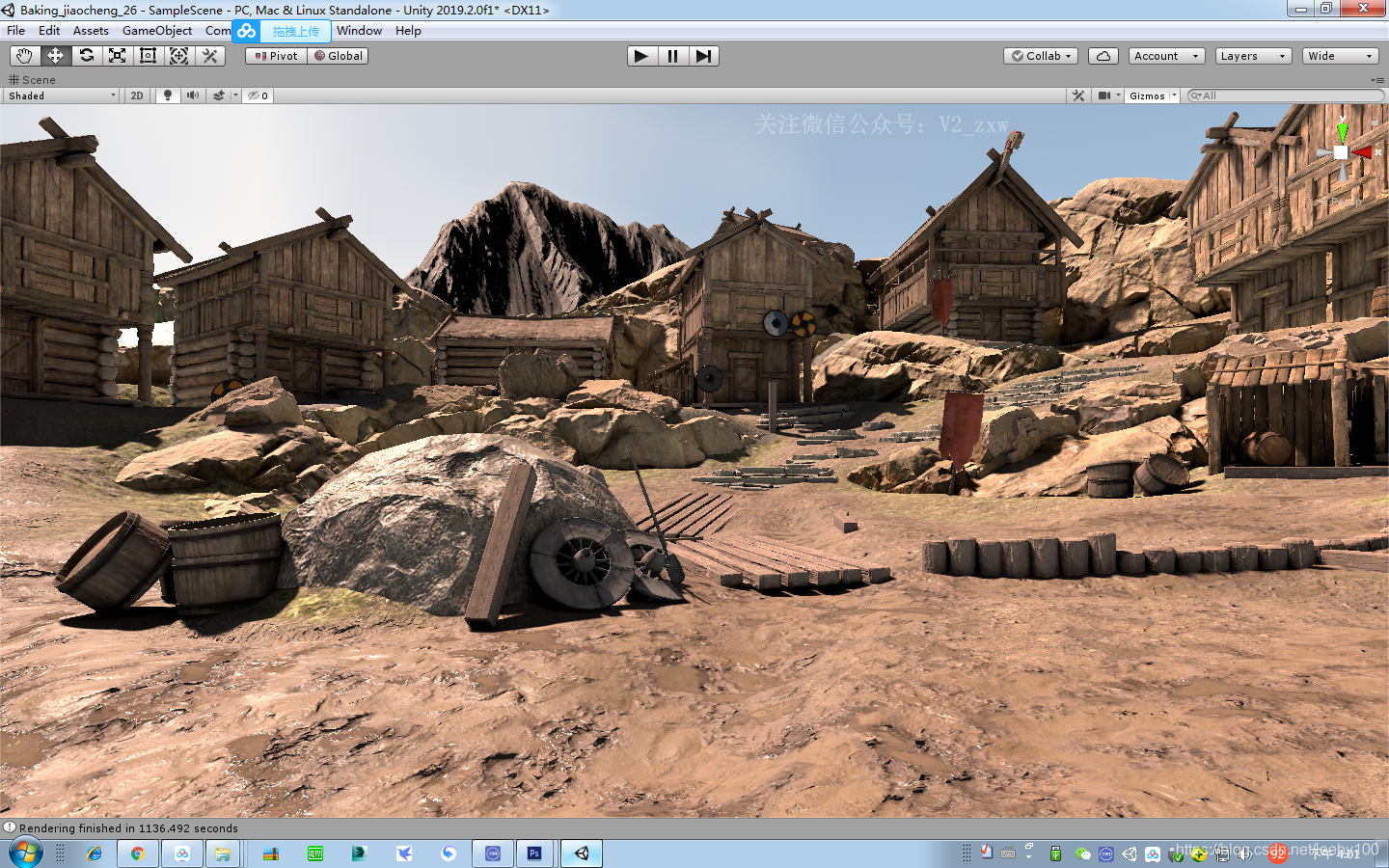The width and height of the screenshot is (1389, 868).
Task: Toggle scene audio speaker
Action: coord(193,95)
